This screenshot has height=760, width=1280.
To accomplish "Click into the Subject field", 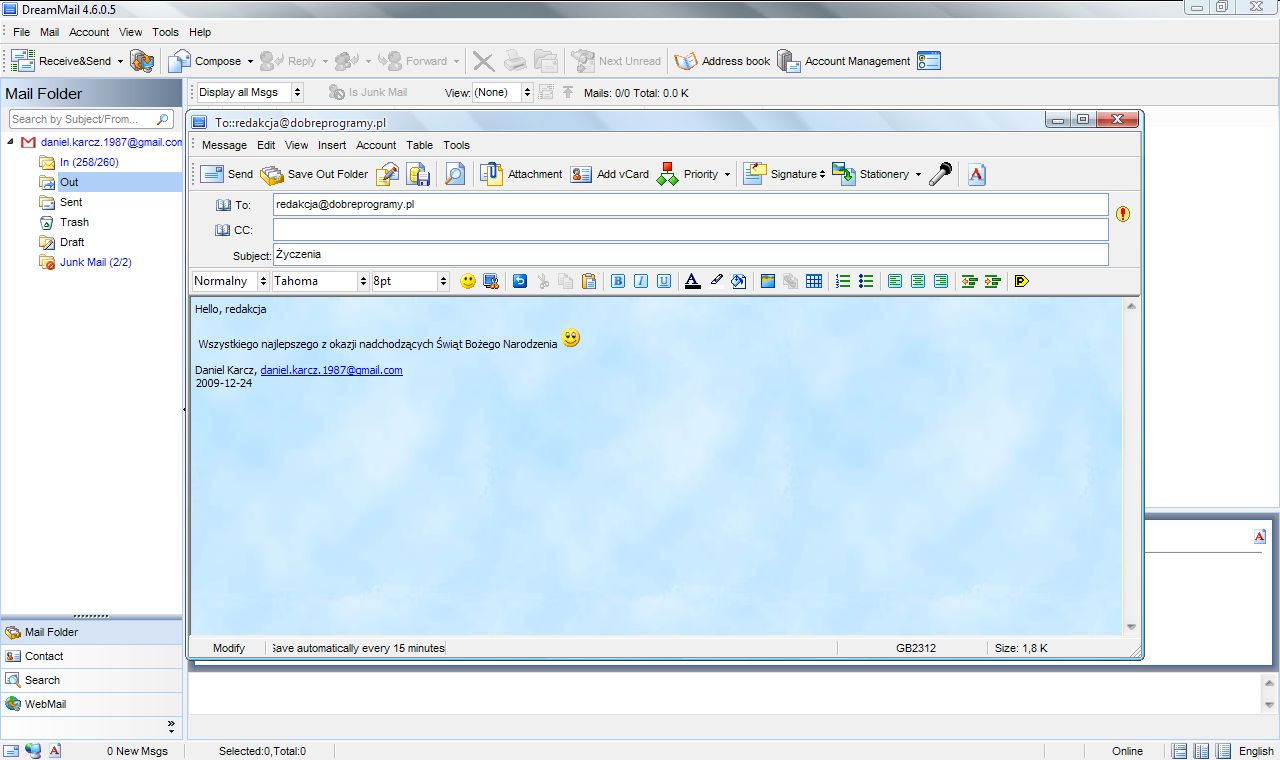I will point(691,255).
